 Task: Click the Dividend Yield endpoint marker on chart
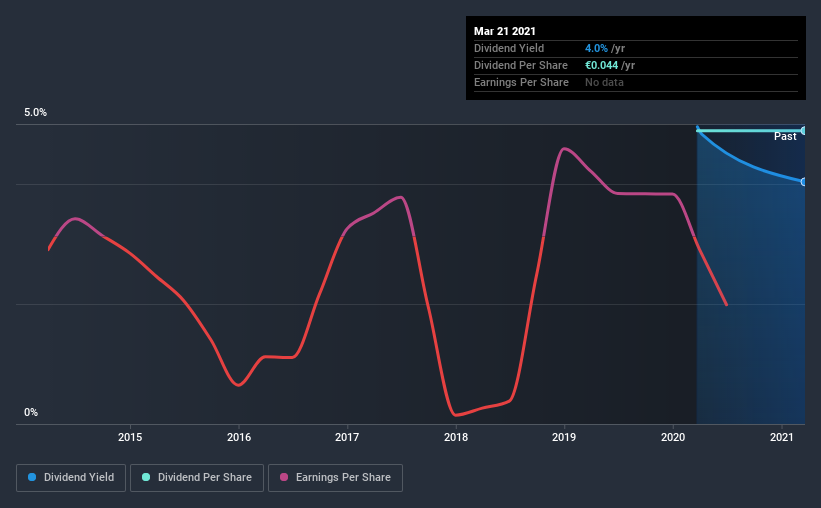[803, 182]
